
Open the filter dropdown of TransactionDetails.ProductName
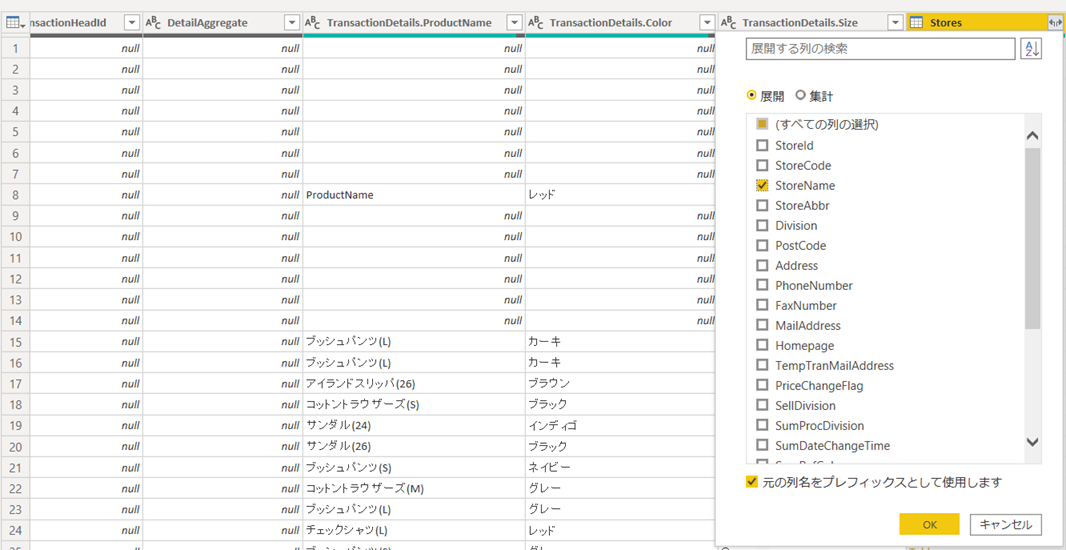coord(515,23)
